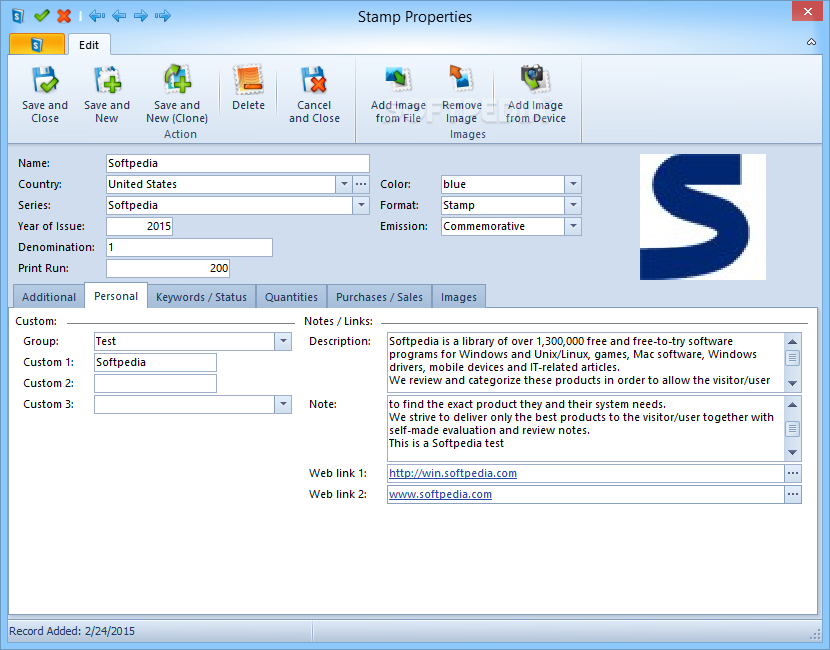Image resolution: width=830 pixels, height=650 pixels.
Task: Open Country list editor ellipsis button
Action: 361,184
